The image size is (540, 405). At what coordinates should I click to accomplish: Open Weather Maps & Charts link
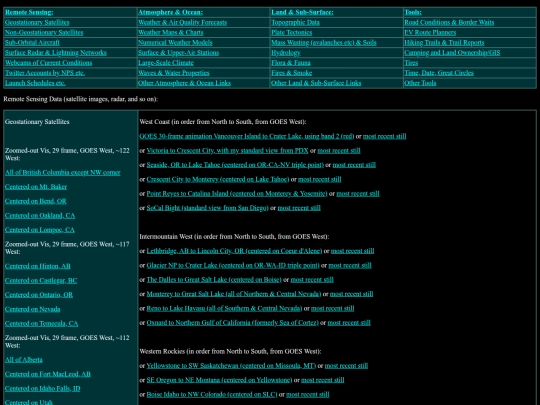pos(170,32)
